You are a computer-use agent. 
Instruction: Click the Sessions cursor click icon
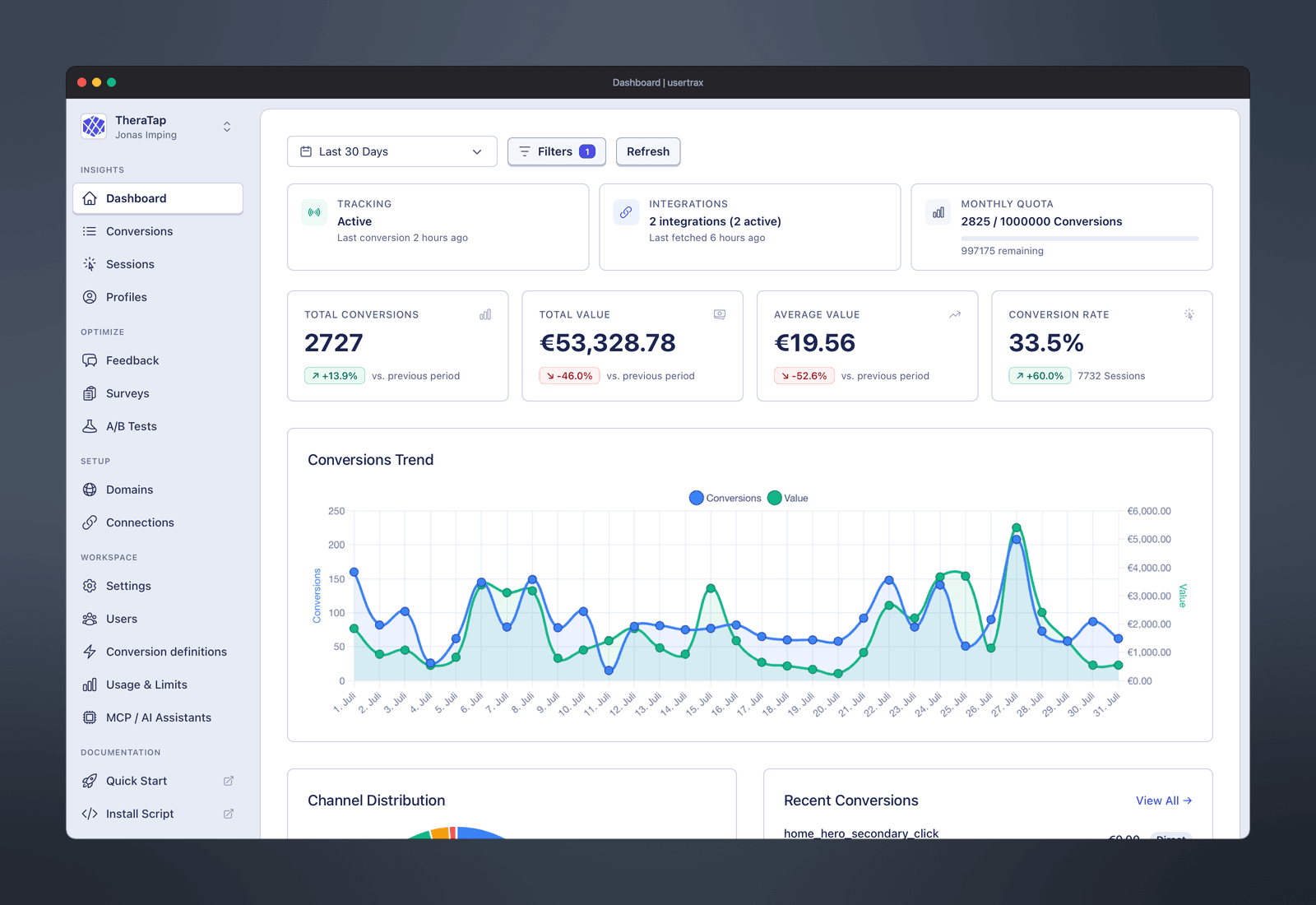tap(90, 264)
